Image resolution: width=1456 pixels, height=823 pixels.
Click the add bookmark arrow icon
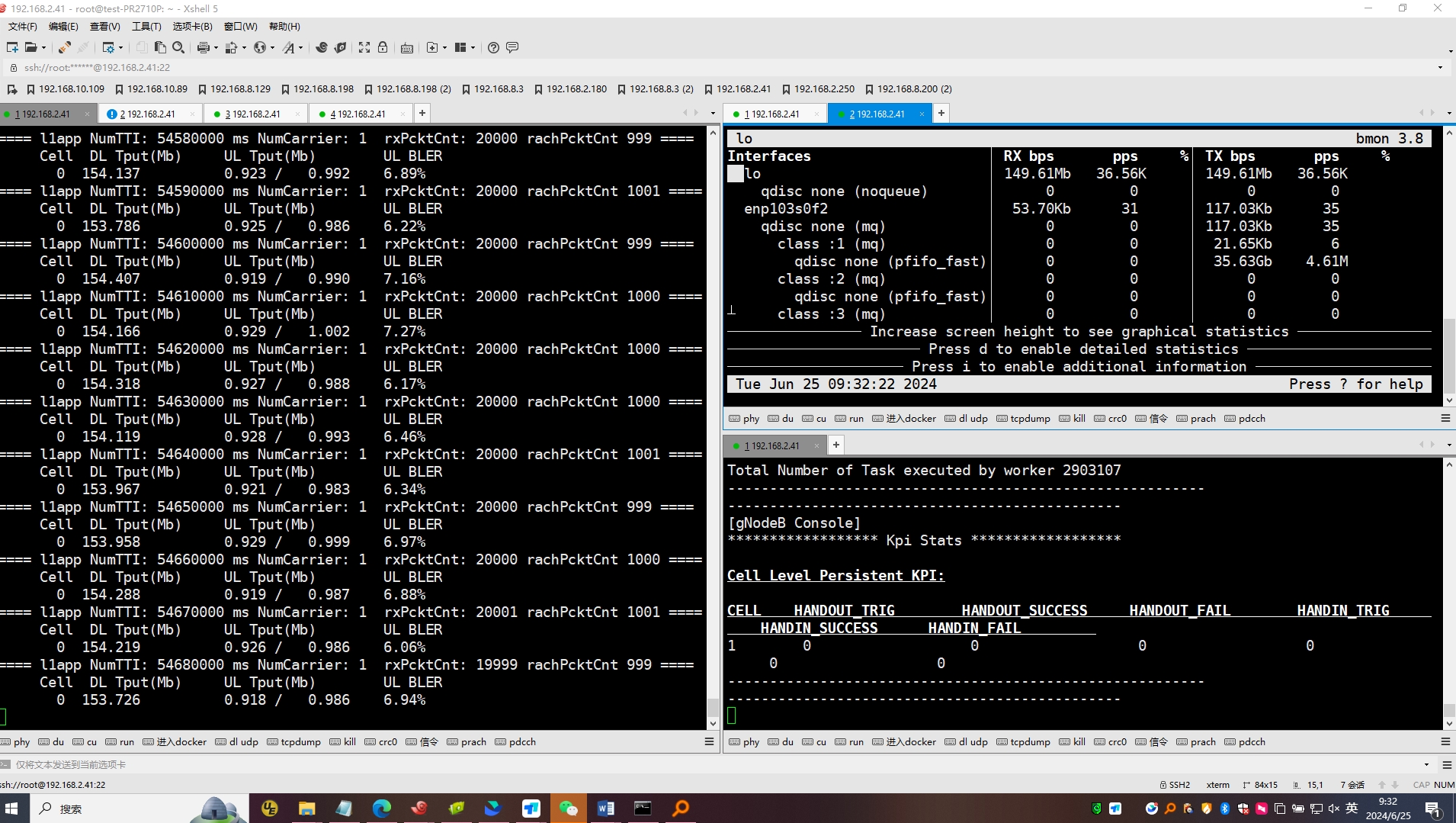[x=12, y=89]
